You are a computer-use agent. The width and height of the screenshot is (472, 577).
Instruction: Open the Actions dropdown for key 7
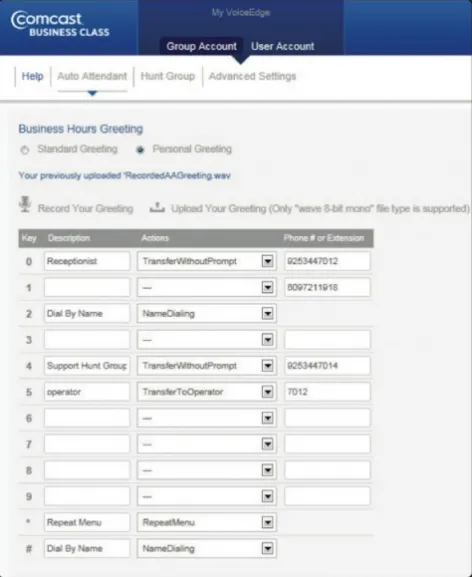click(207, 444)
